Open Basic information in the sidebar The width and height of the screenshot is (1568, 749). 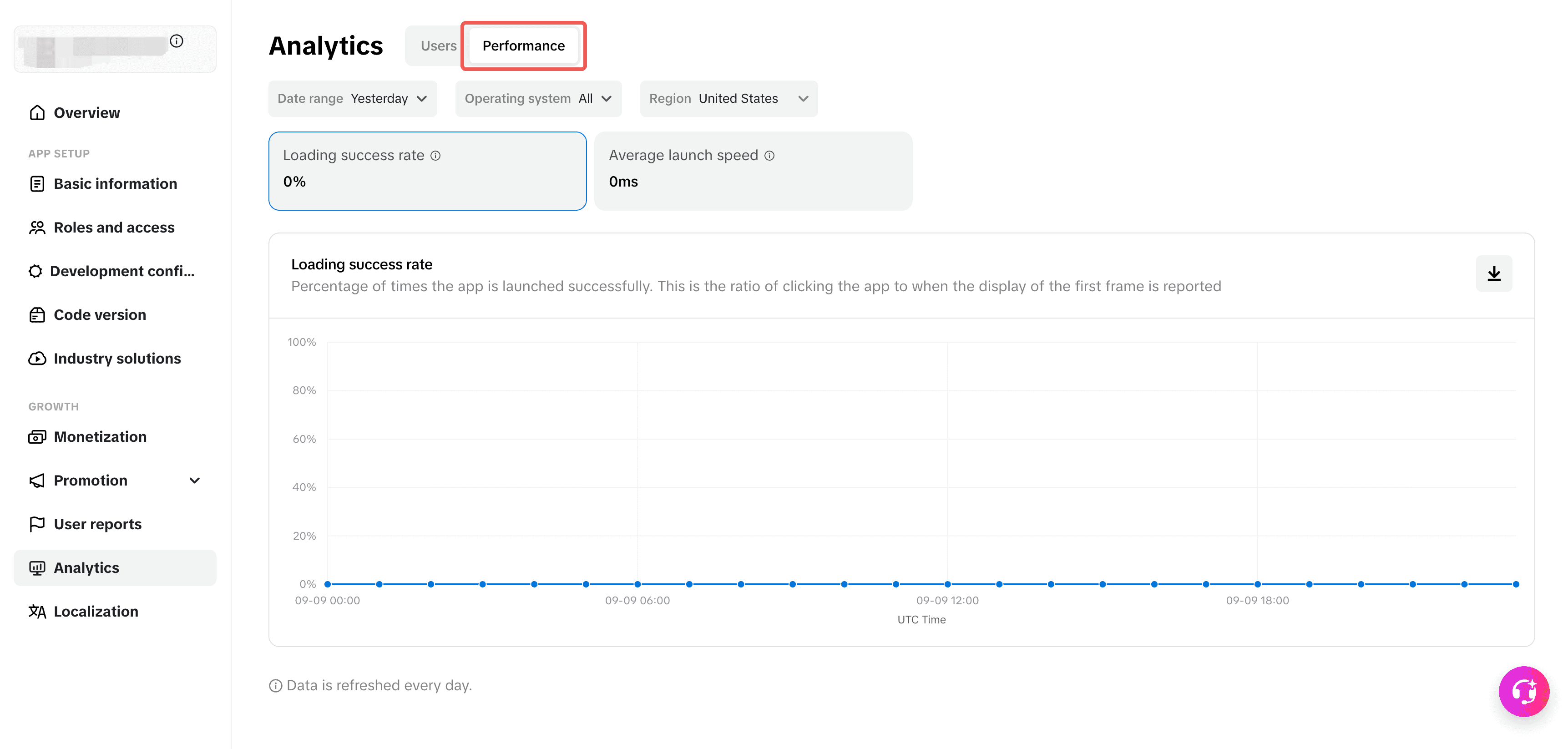115,184
